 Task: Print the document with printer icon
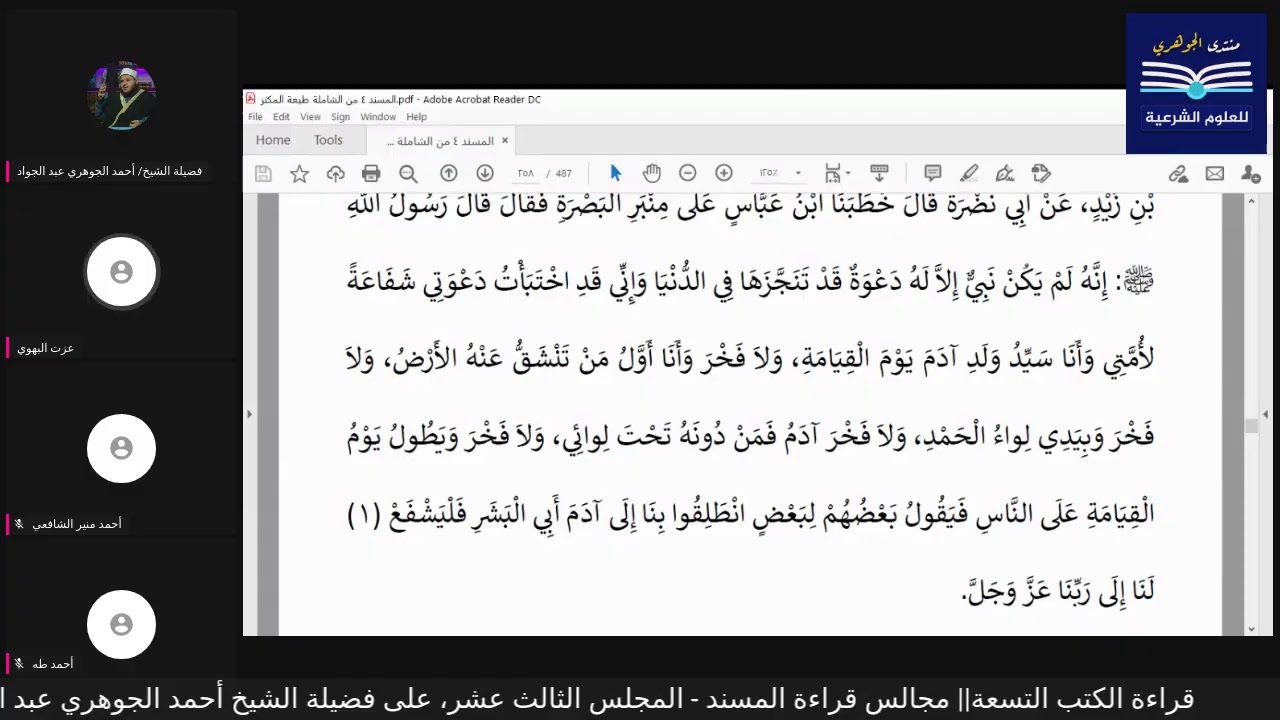371,174
